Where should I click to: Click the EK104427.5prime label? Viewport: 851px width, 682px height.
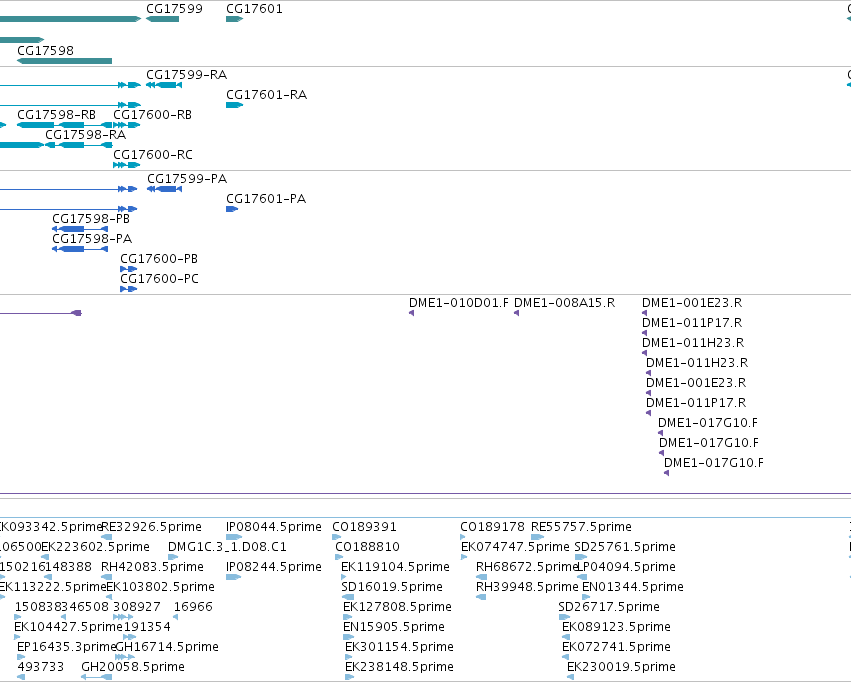68,627
